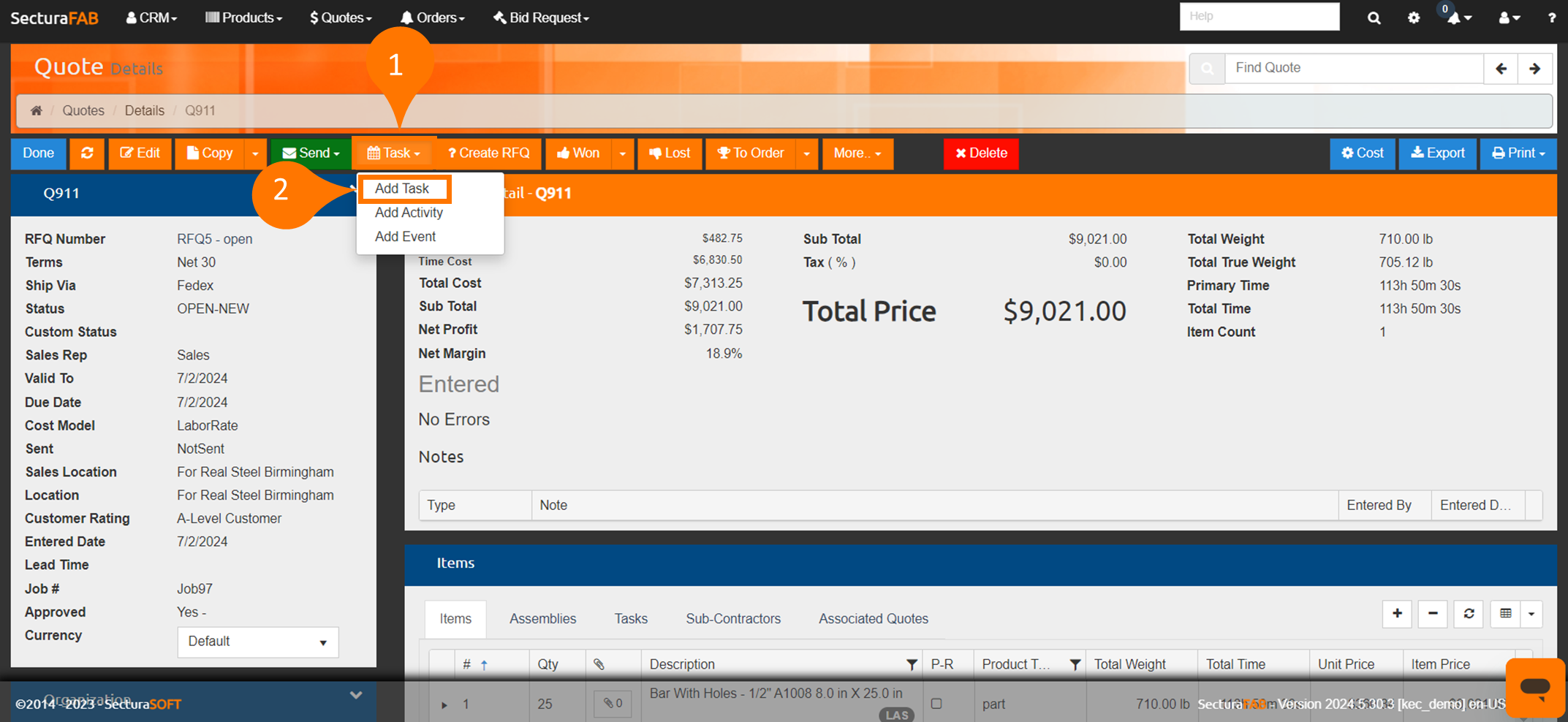Expand row 1 in the Items grid

tap(444, 704)
